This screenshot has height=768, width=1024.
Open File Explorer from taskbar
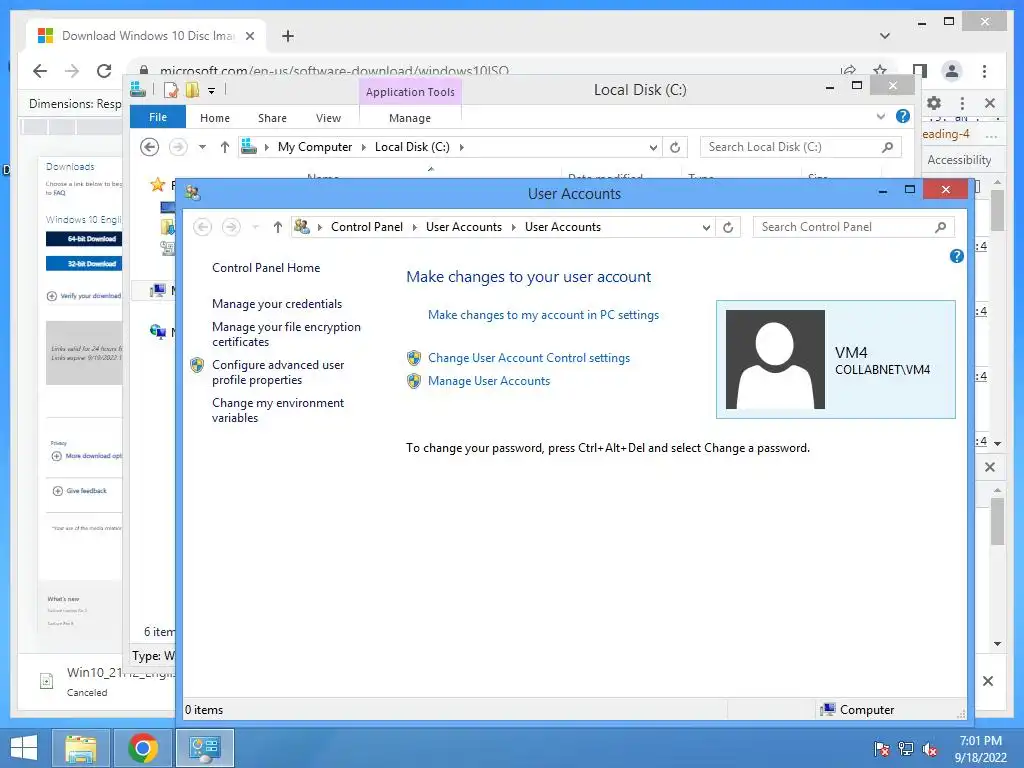click(x=80, y=748)
